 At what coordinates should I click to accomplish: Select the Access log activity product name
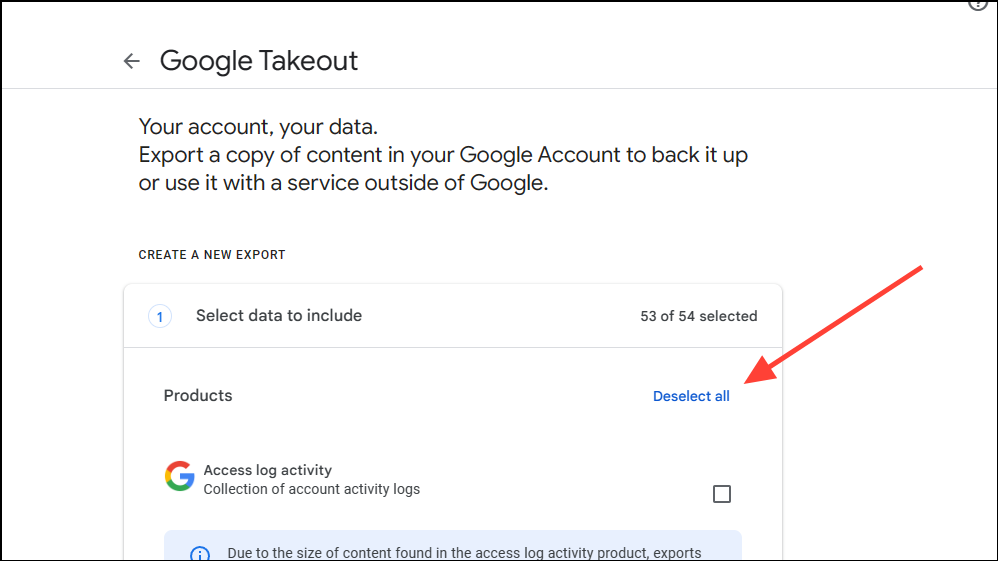pyautogui.click(x=267, y=470)
